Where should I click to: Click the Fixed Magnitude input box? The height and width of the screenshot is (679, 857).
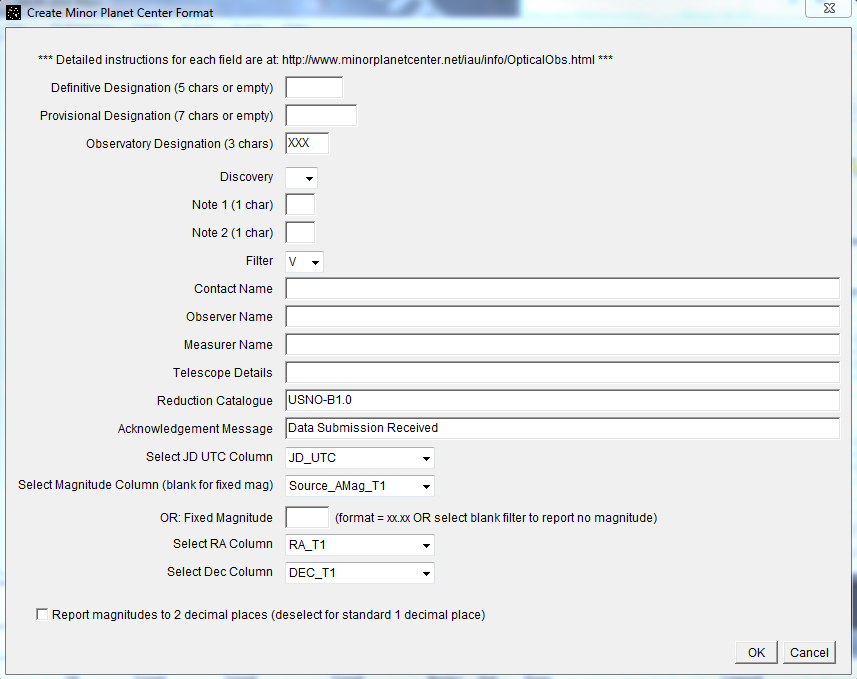[x=307, y=518]
